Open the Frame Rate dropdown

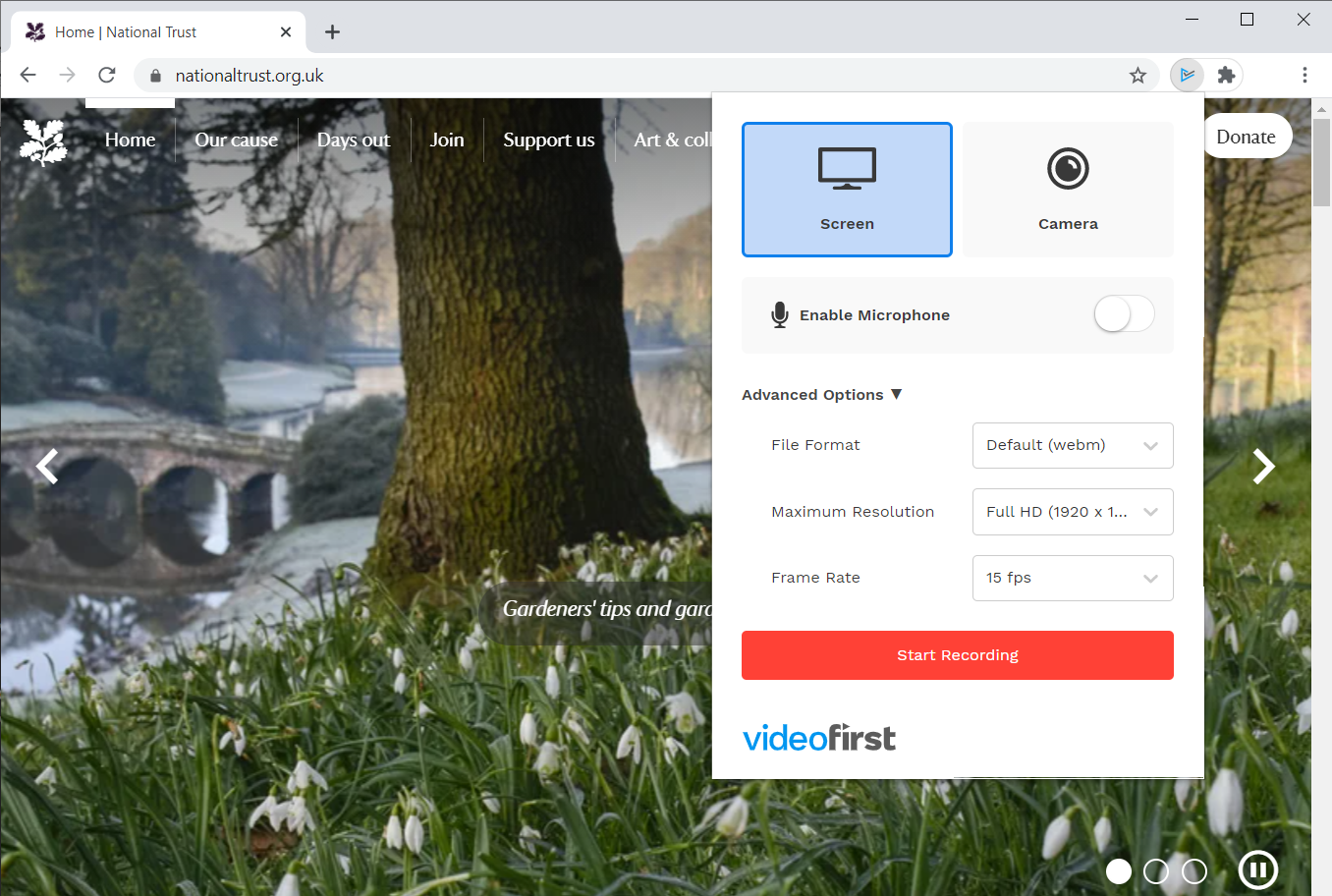tap(1073, 578)
